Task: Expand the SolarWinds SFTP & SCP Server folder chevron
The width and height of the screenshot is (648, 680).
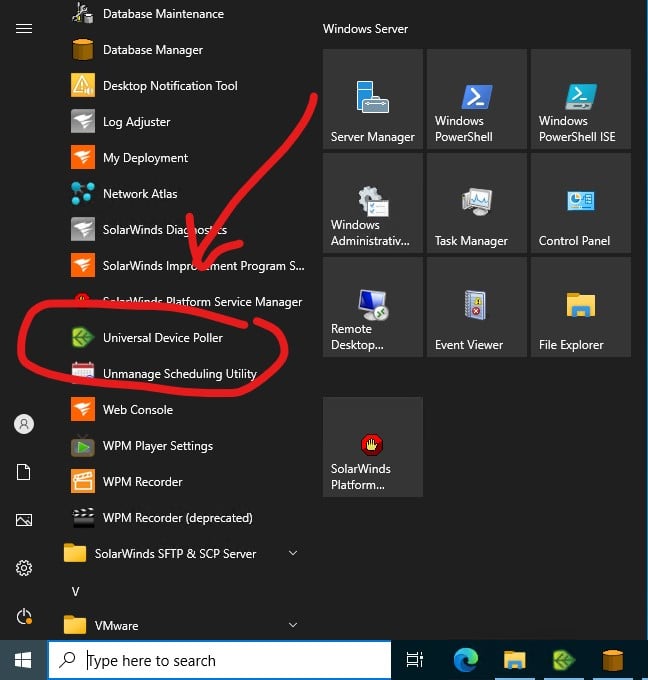Action: 293,553
